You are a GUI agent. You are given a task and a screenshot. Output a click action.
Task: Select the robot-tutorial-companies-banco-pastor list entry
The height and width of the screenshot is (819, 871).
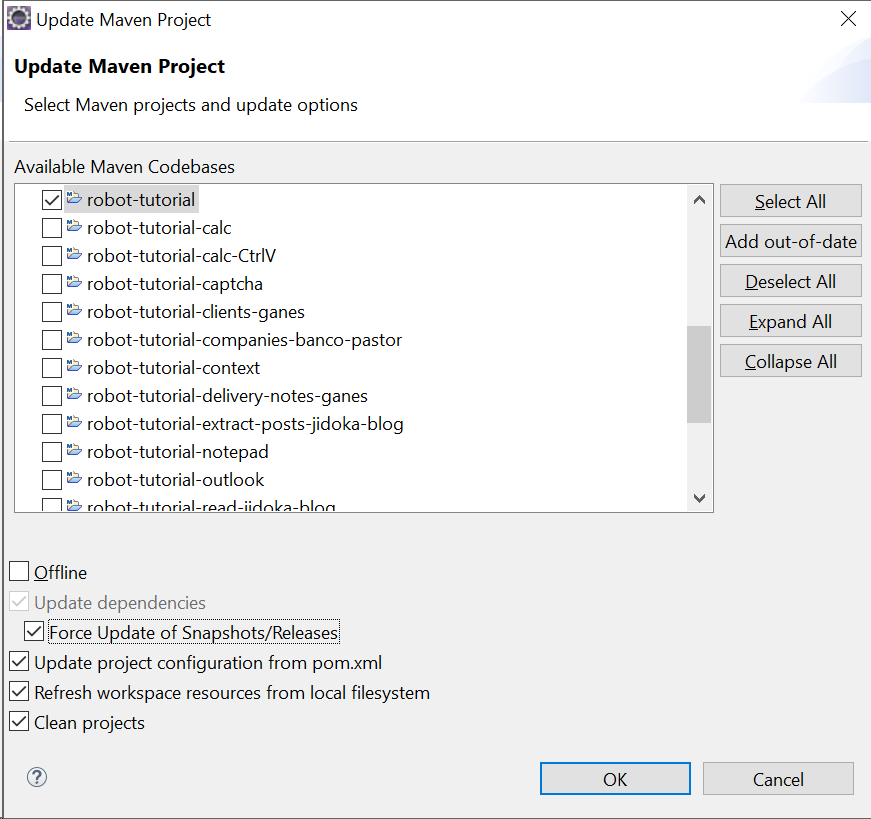pos(244,340)
